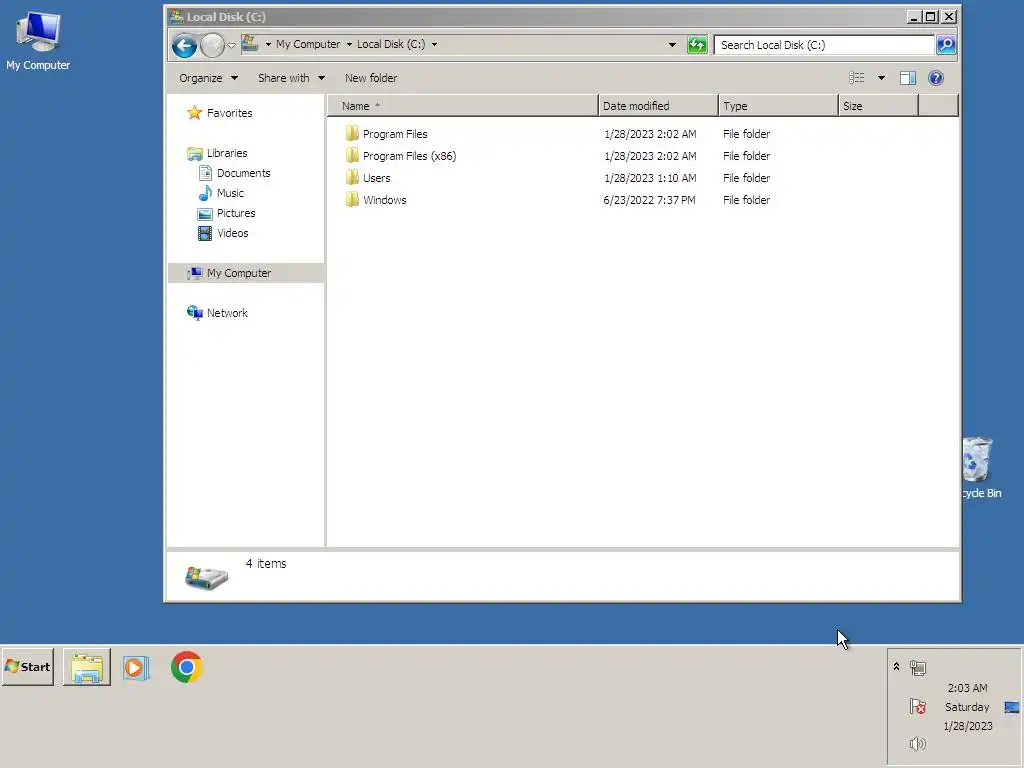This screenshot has width=1024, height=768.
Task: Click Windows Explorer taskbar icon
Action: (87, 667)
